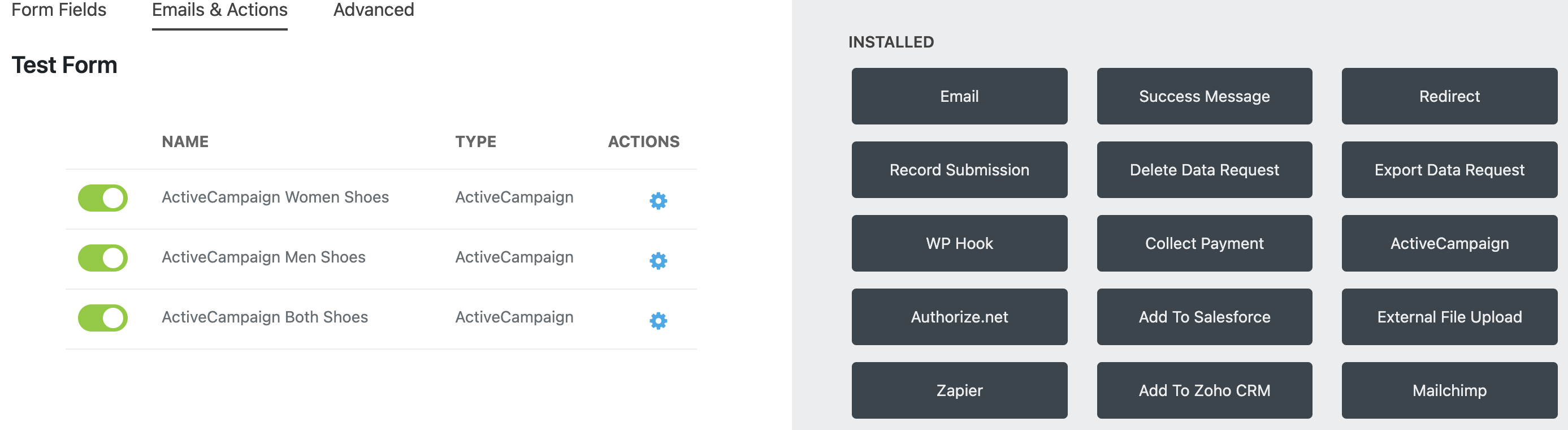
Task: Add a Delete Data Request action
Action: point(1204,169)
